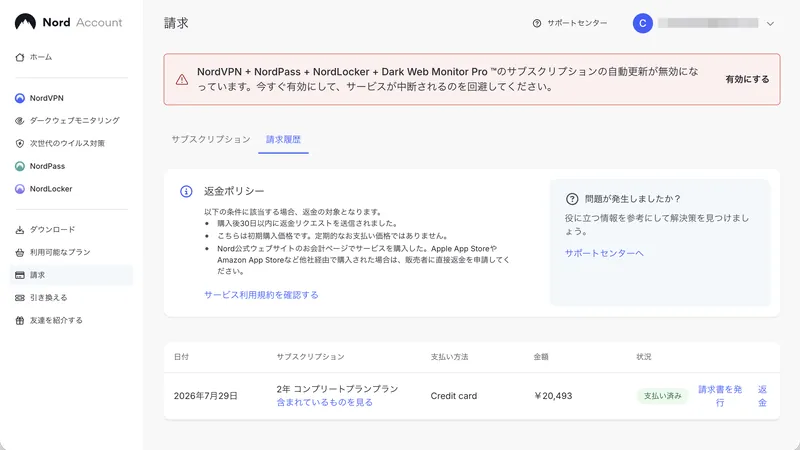The height and width of the screenshot is (450, 800).
Task: Go to 次世代のウイルス対策 page
Action: point(71,143)
